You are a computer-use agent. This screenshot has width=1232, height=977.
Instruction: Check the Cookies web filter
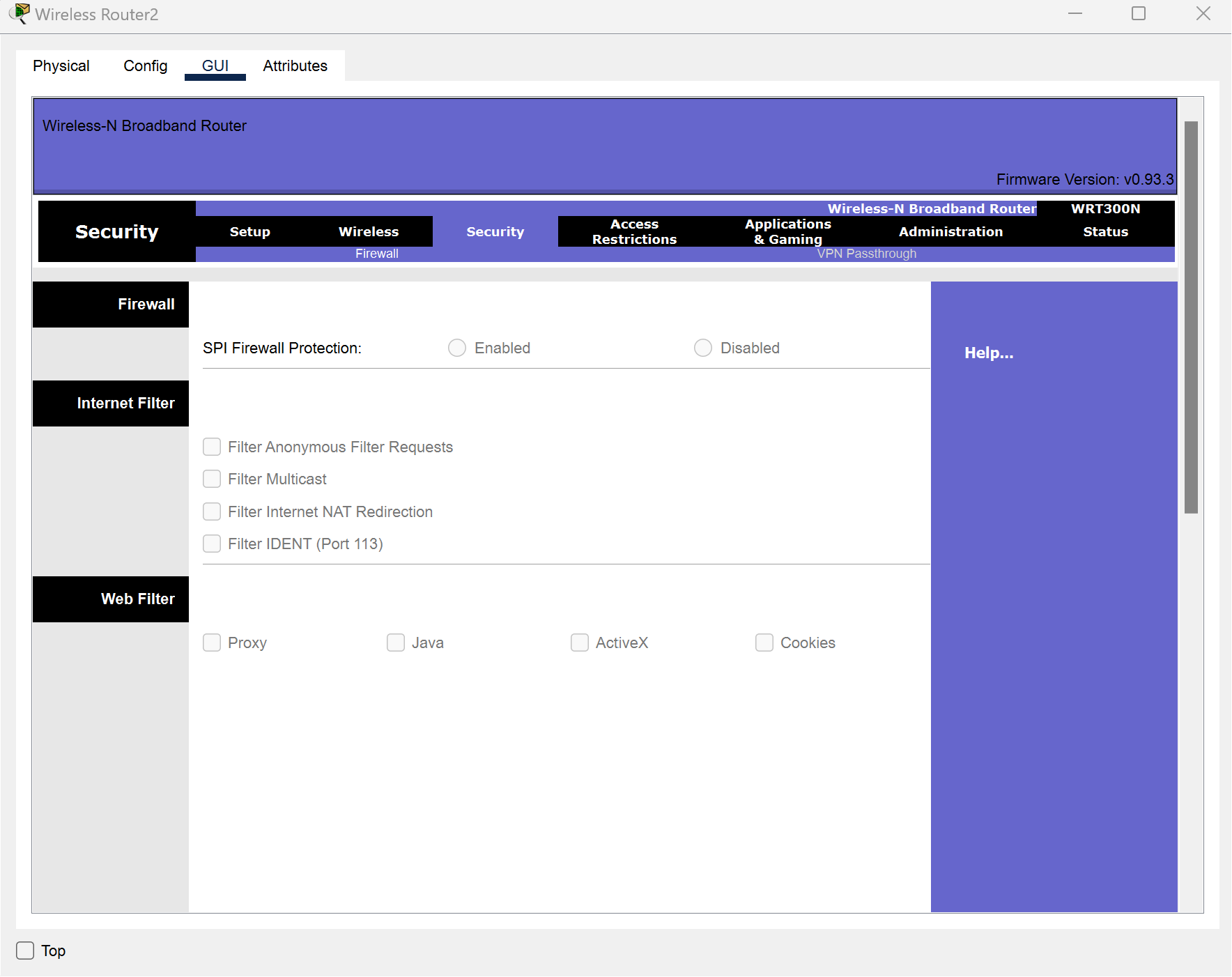pos(764,643)
